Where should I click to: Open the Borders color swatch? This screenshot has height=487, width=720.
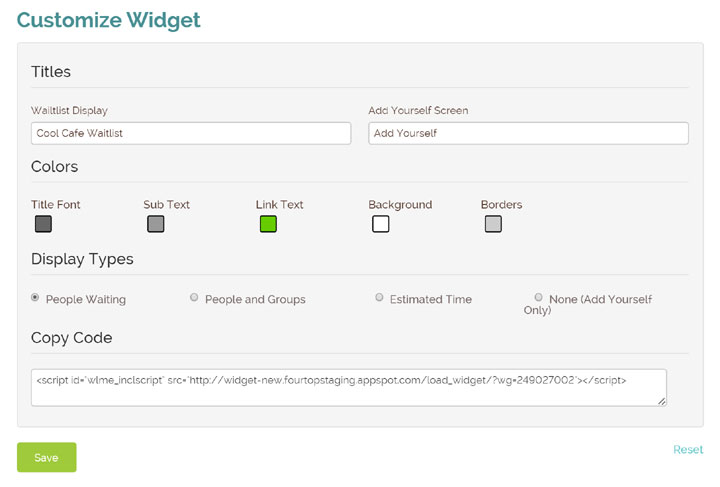pyautogui.click(x=493, y=224)
